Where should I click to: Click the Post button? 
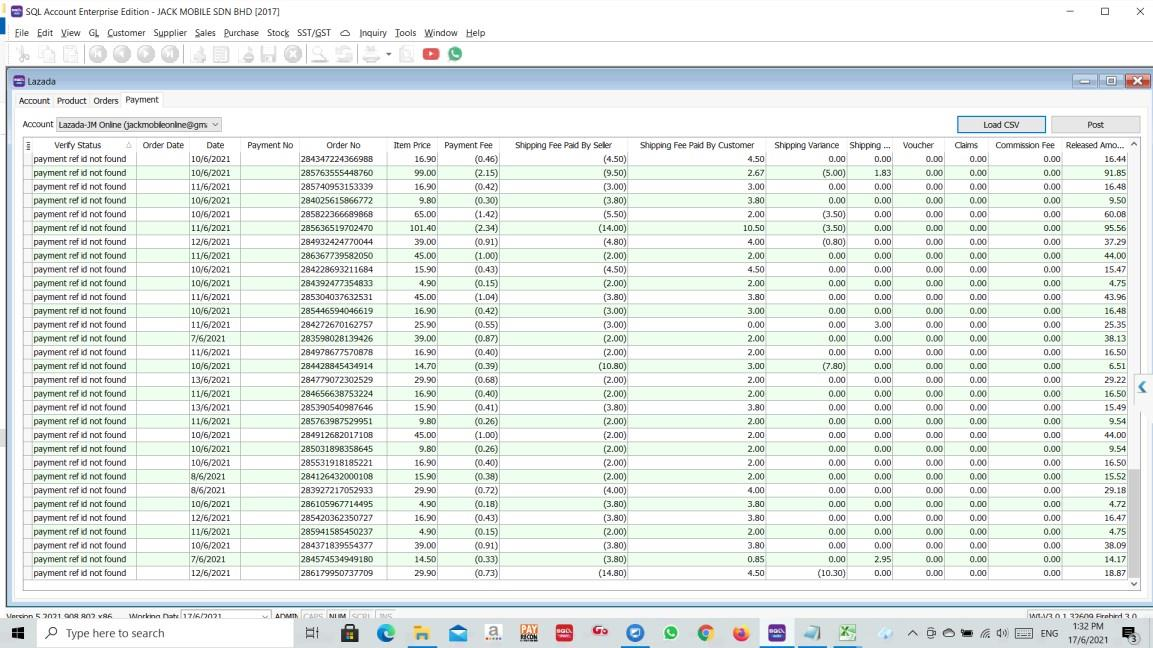point(1095,125)
